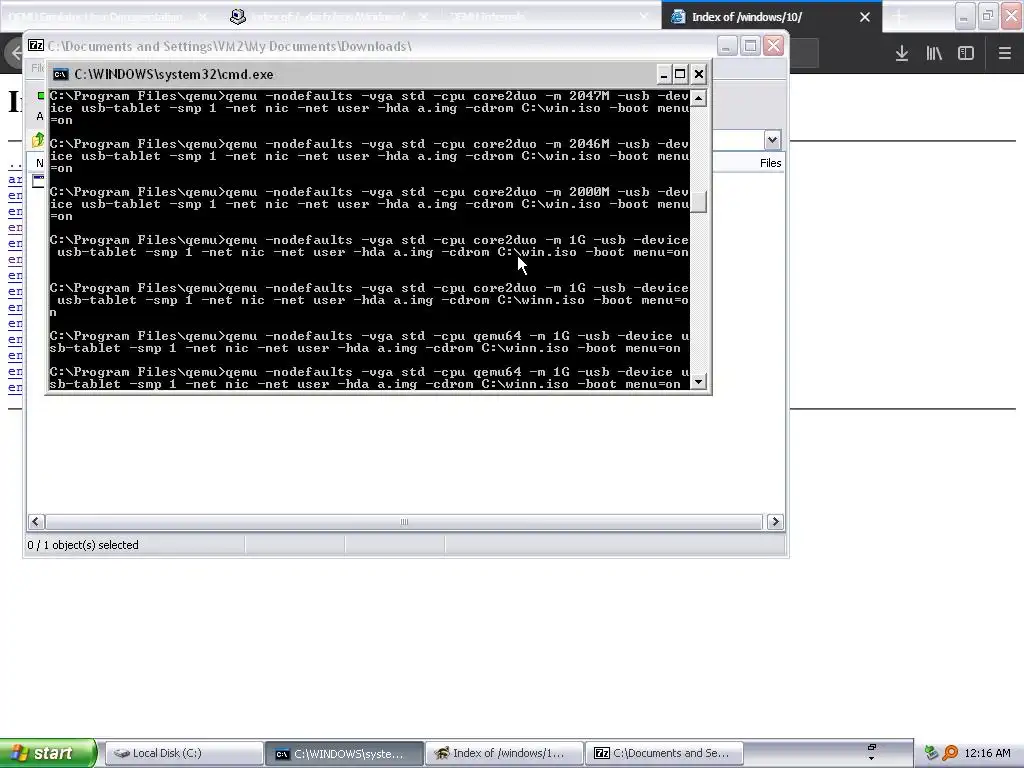Close the 'Index of /windows/10/' tab

(x=865, y=17)
